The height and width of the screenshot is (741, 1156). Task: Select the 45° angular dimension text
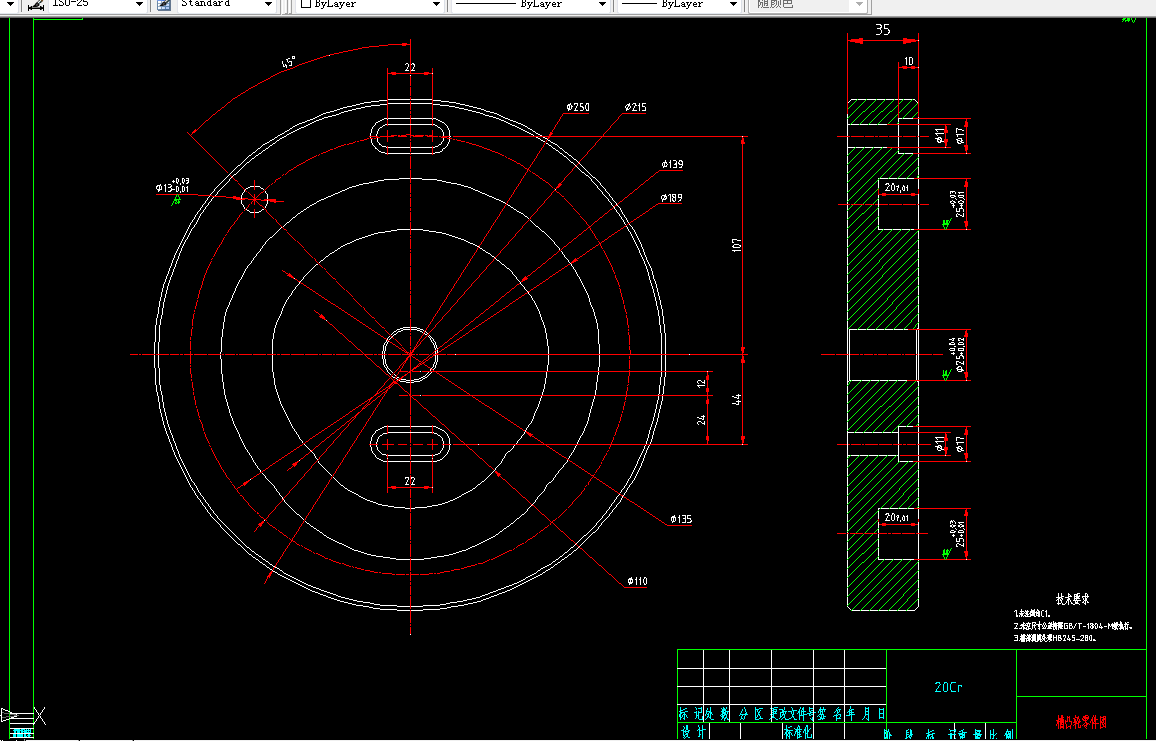[288, 62]
